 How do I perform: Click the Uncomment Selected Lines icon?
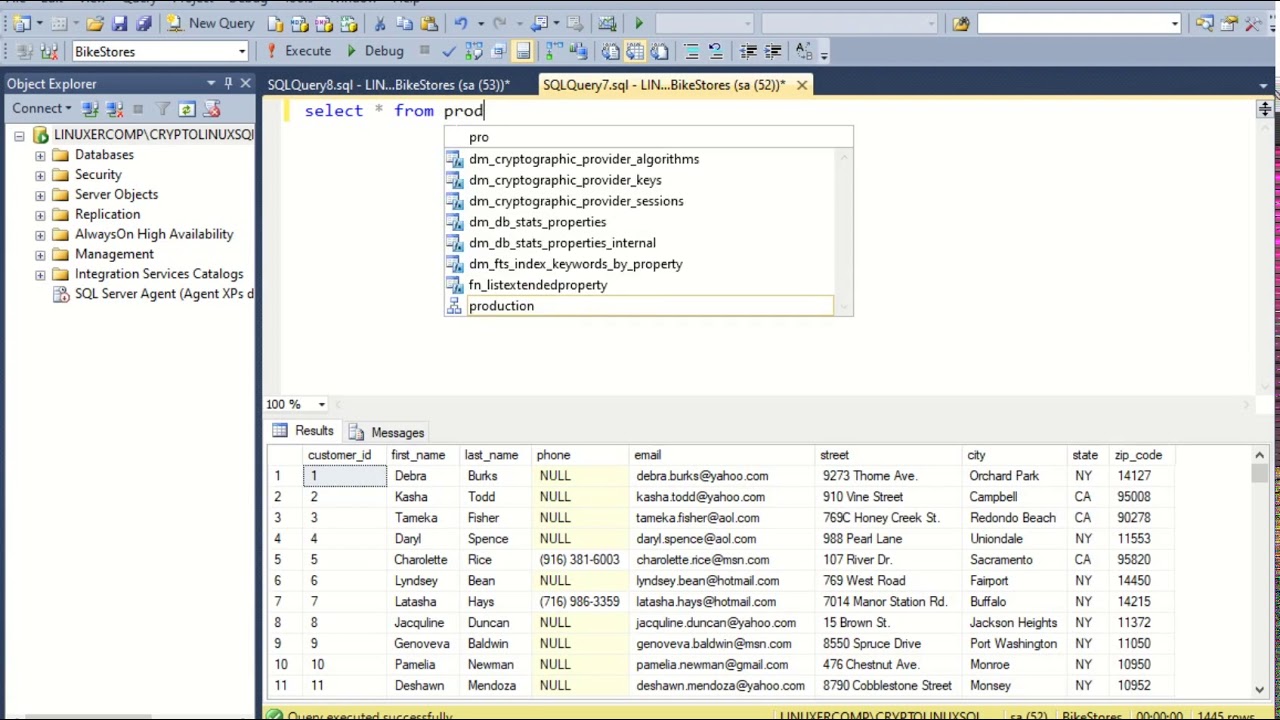click(715, 51)
